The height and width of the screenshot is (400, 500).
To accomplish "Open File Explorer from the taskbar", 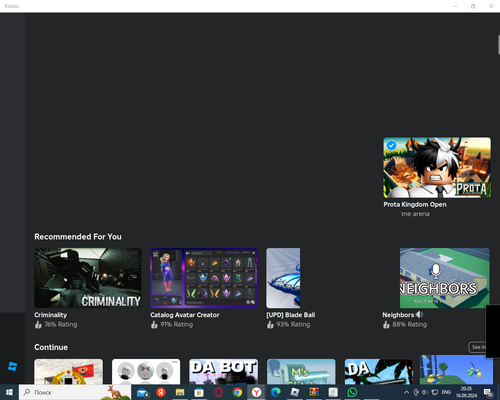I will pos(180,392).
